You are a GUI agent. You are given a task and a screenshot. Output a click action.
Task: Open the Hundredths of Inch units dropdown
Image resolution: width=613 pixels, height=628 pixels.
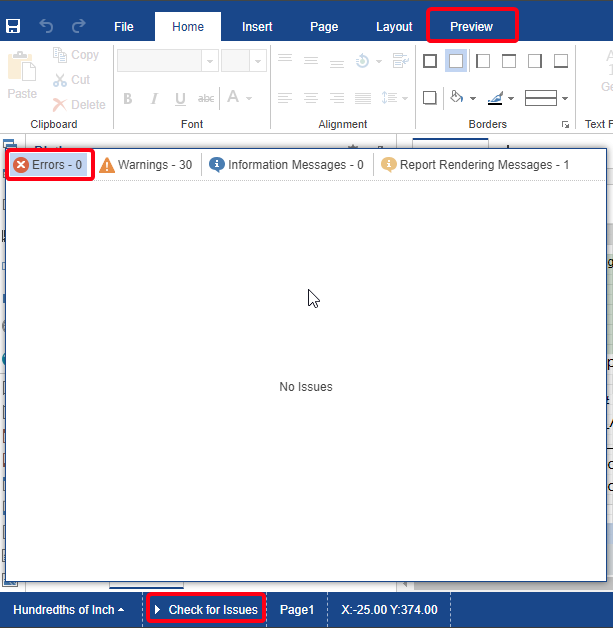(x=69, y=609)
